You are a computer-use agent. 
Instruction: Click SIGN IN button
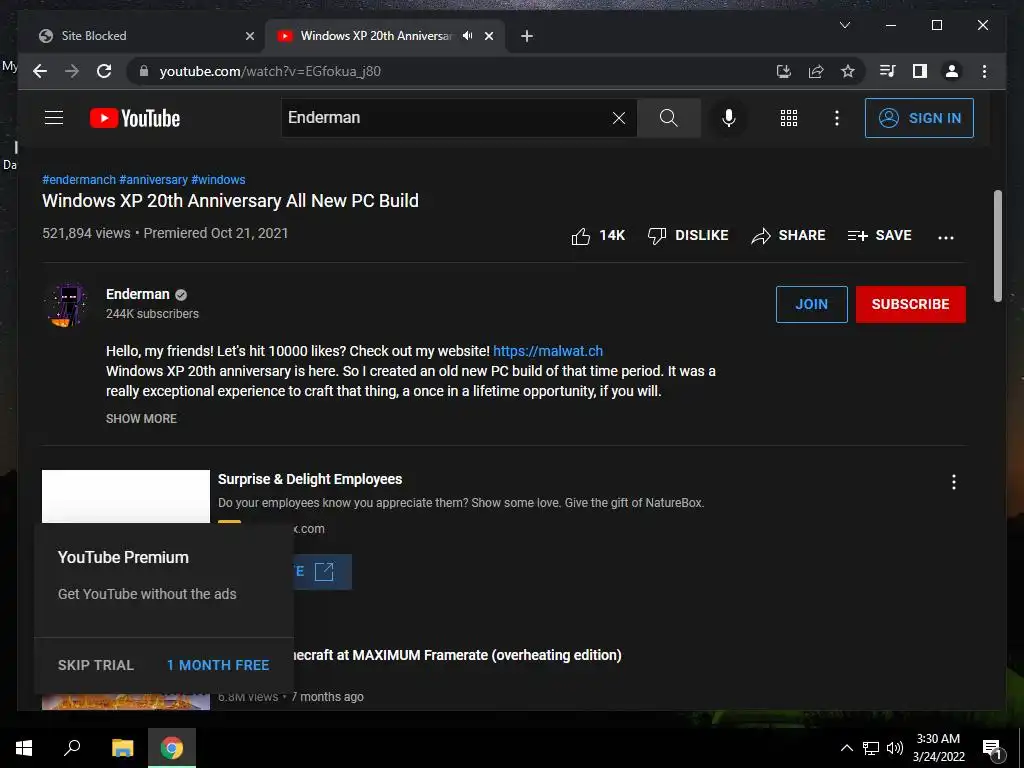[x=919, y=118]
